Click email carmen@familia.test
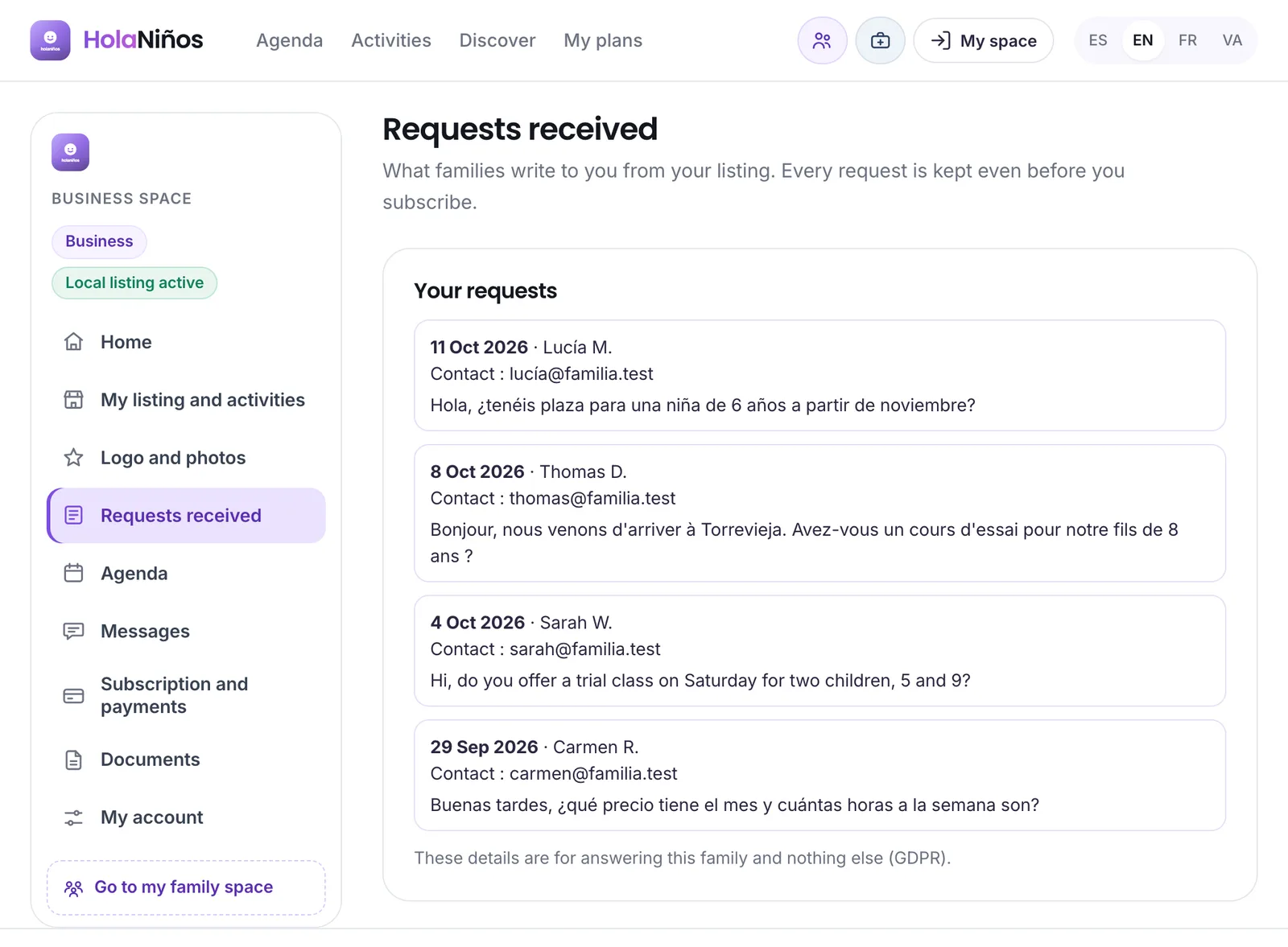The height and width of the screenshot is (947, 1288). click(593, 774)
